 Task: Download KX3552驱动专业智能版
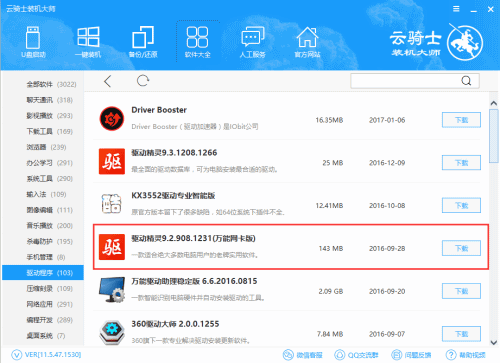461,205
